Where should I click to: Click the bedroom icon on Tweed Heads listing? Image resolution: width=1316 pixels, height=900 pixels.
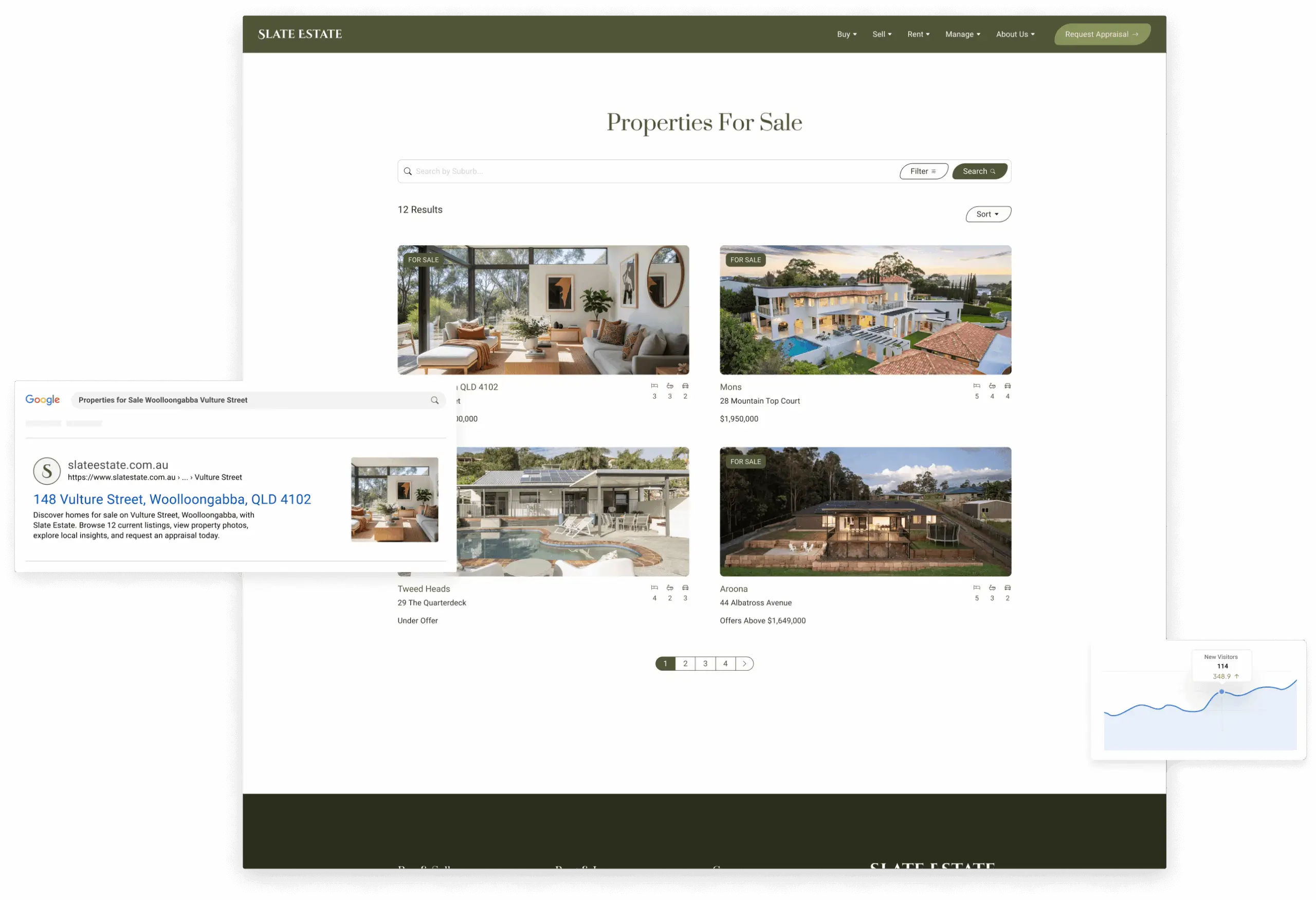654,588
